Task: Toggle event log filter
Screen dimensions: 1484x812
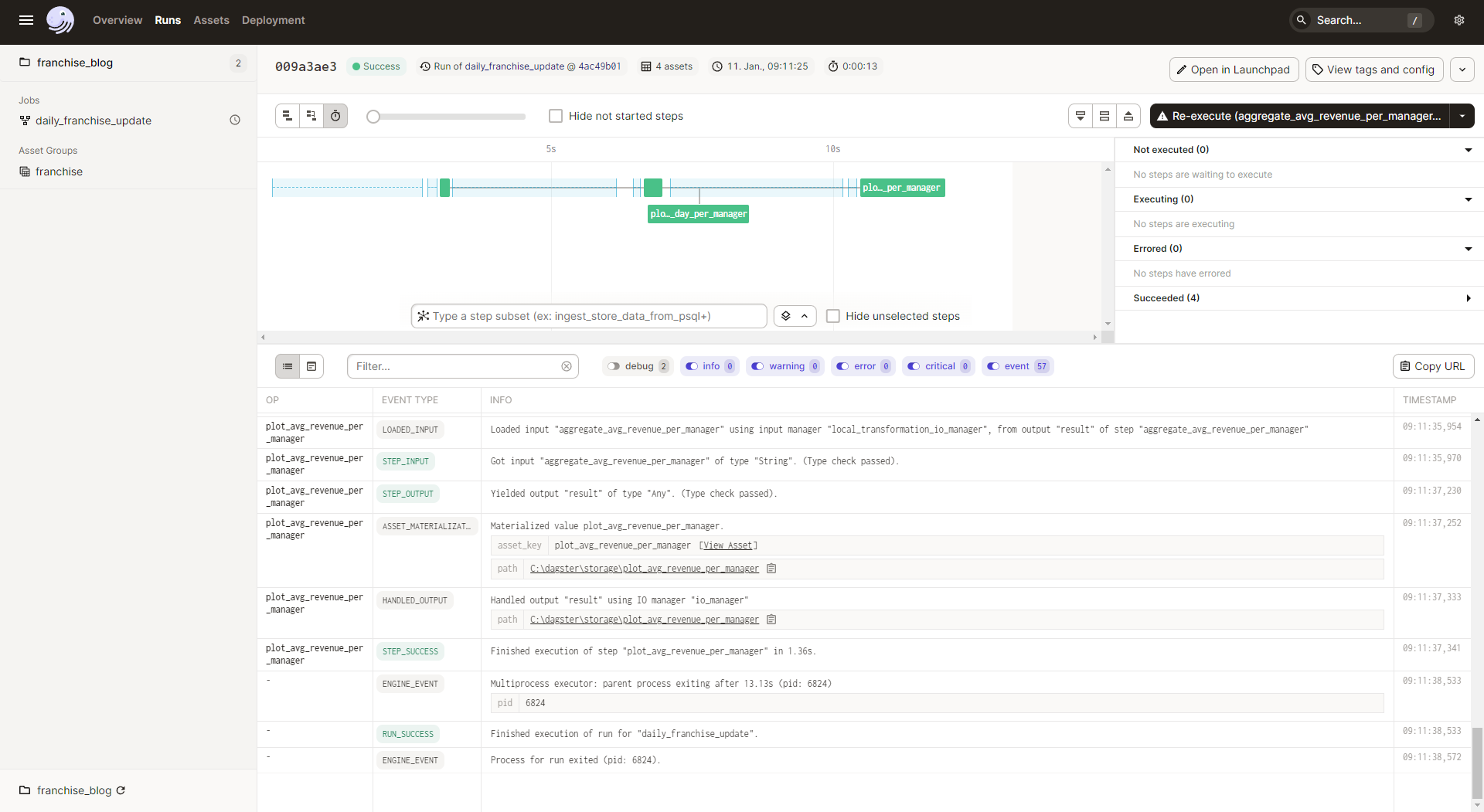Action: pos(1018,366)
